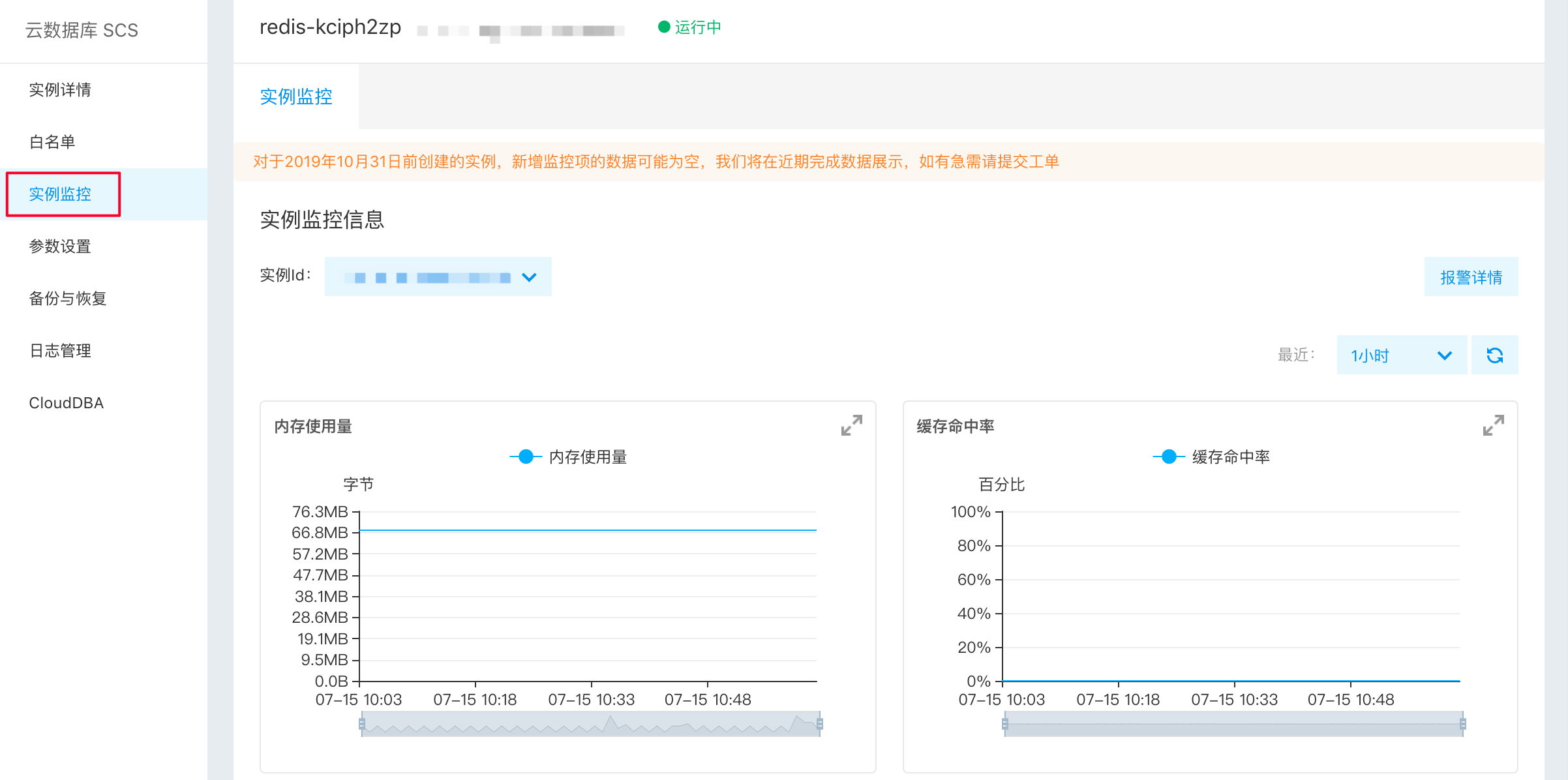Refresh monitoring data with refresh icon

[x=1495, y=355]
